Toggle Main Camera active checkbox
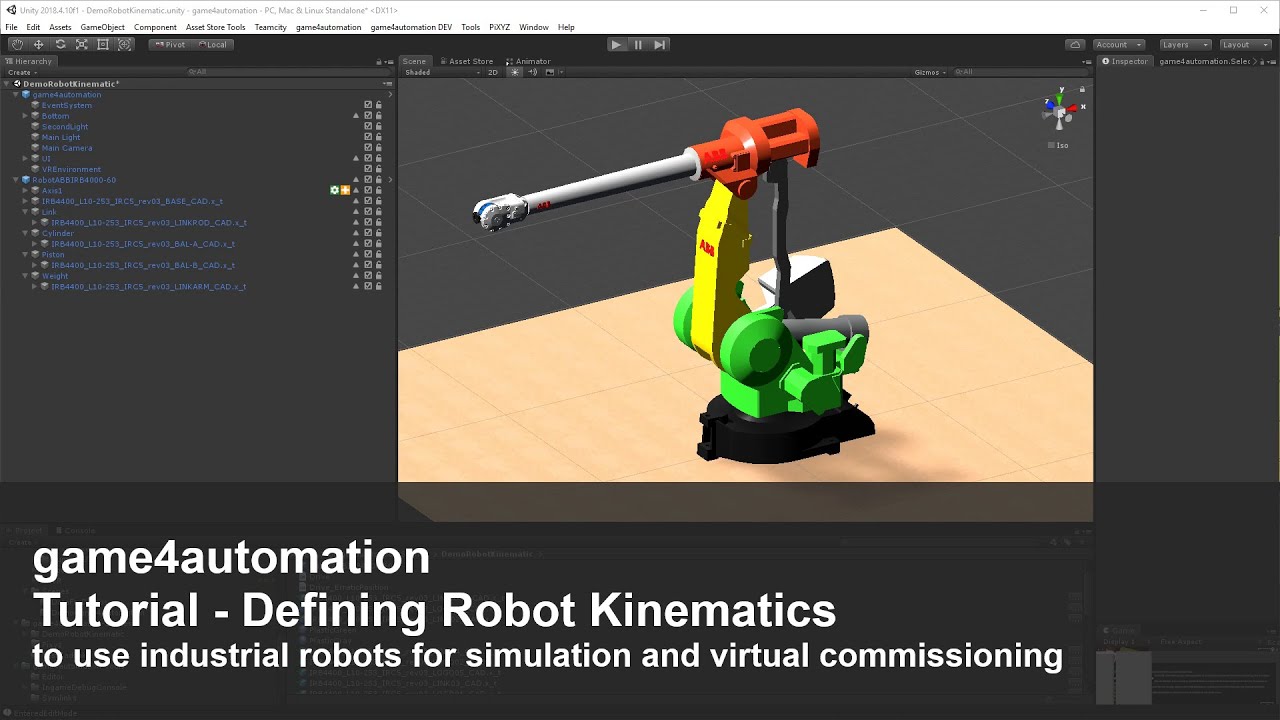 tap(368, 148)
